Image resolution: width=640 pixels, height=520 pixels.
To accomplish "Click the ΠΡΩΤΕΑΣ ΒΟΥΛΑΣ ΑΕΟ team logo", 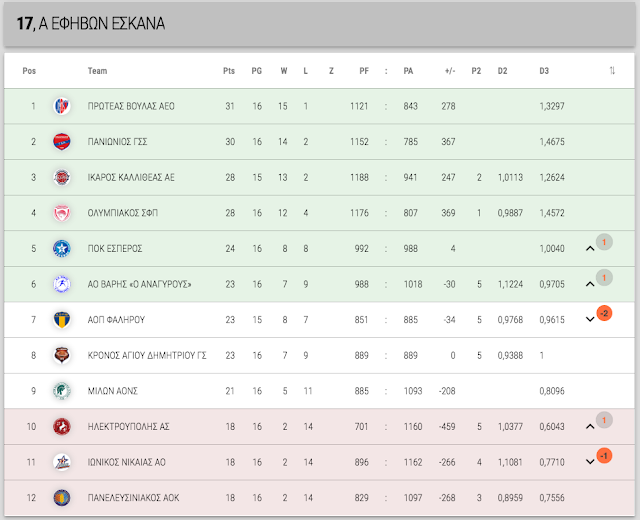I will (62, 106).
